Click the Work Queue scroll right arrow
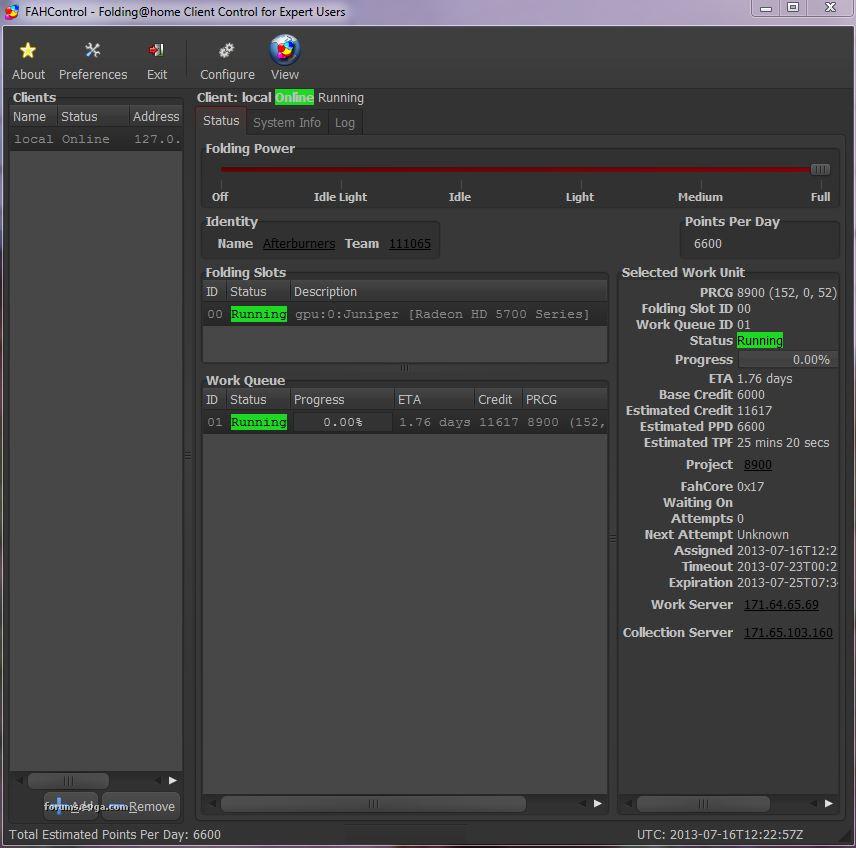856x848 pixels. point(598,804)
